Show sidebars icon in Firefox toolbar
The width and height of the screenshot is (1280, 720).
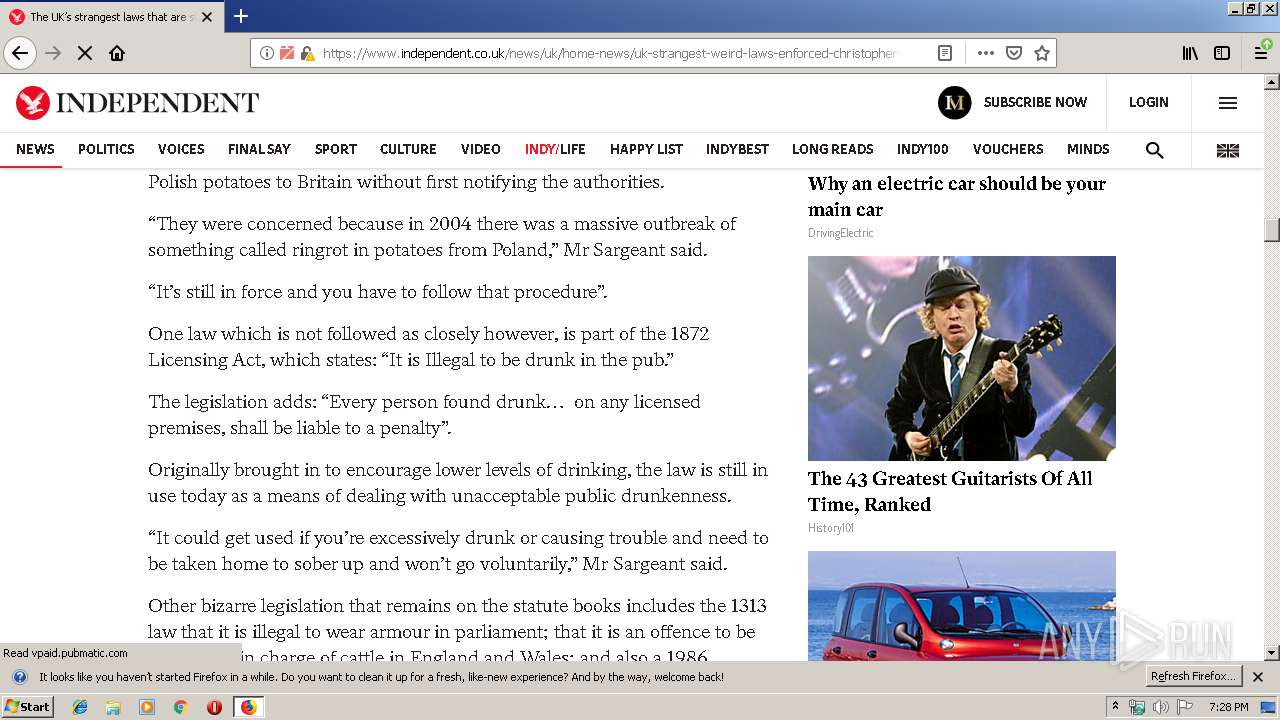(x=1222, y=53)
